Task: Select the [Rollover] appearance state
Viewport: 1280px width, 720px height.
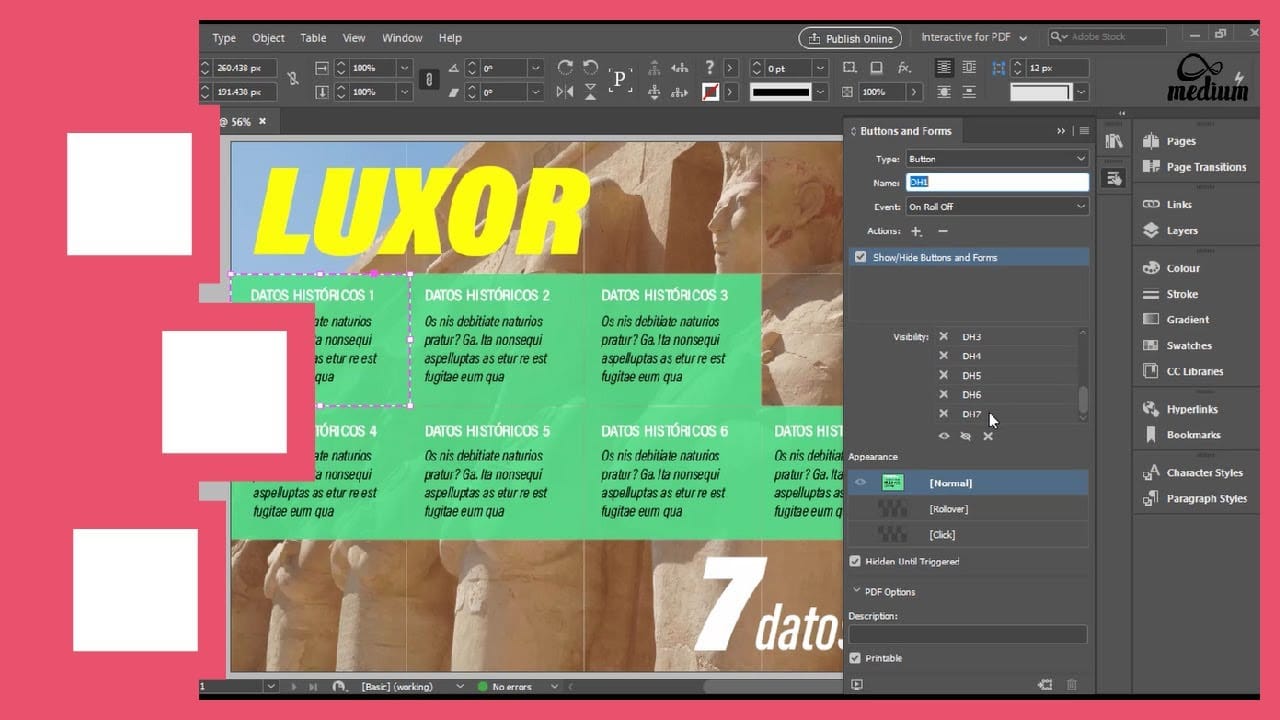Action: [x=968, y=509]
